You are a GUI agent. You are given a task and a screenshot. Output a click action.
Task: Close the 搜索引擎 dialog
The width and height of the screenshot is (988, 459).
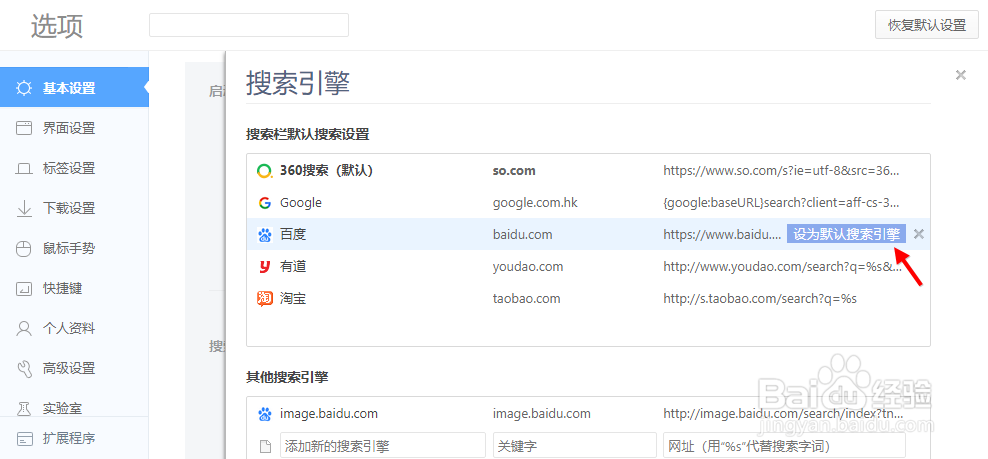[960, 75]
